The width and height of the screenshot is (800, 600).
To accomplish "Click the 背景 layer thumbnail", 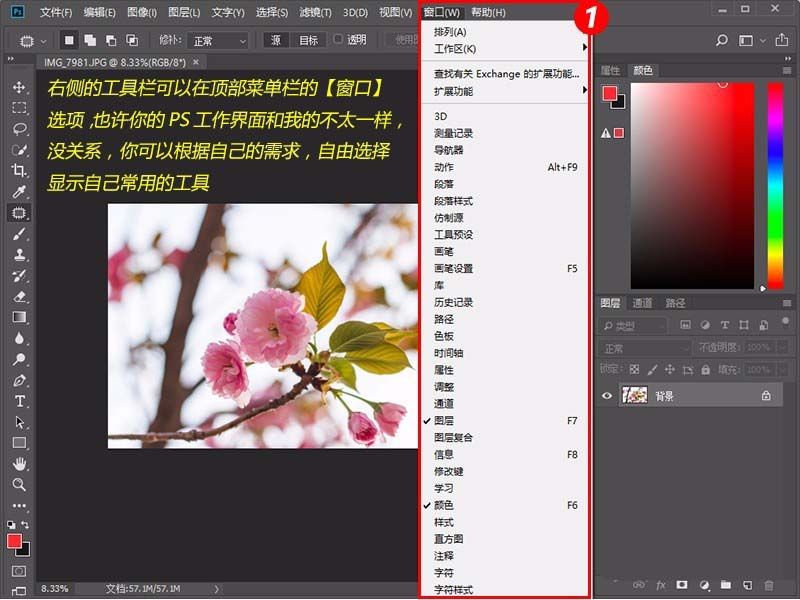I will [x=636, y=395].
